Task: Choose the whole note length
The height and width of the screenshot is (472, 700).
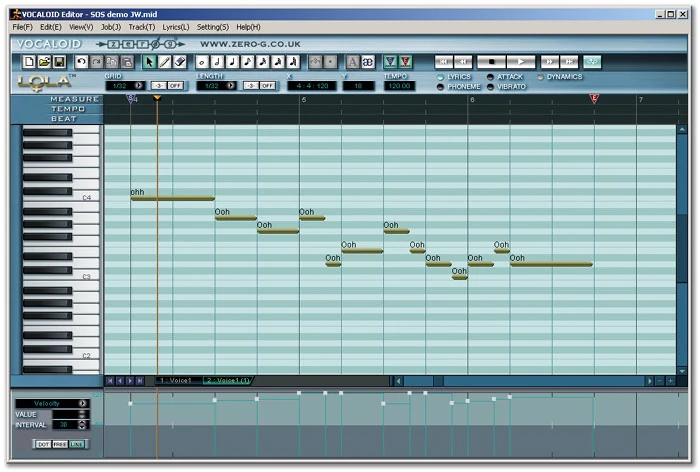Action: click(202, 62)
